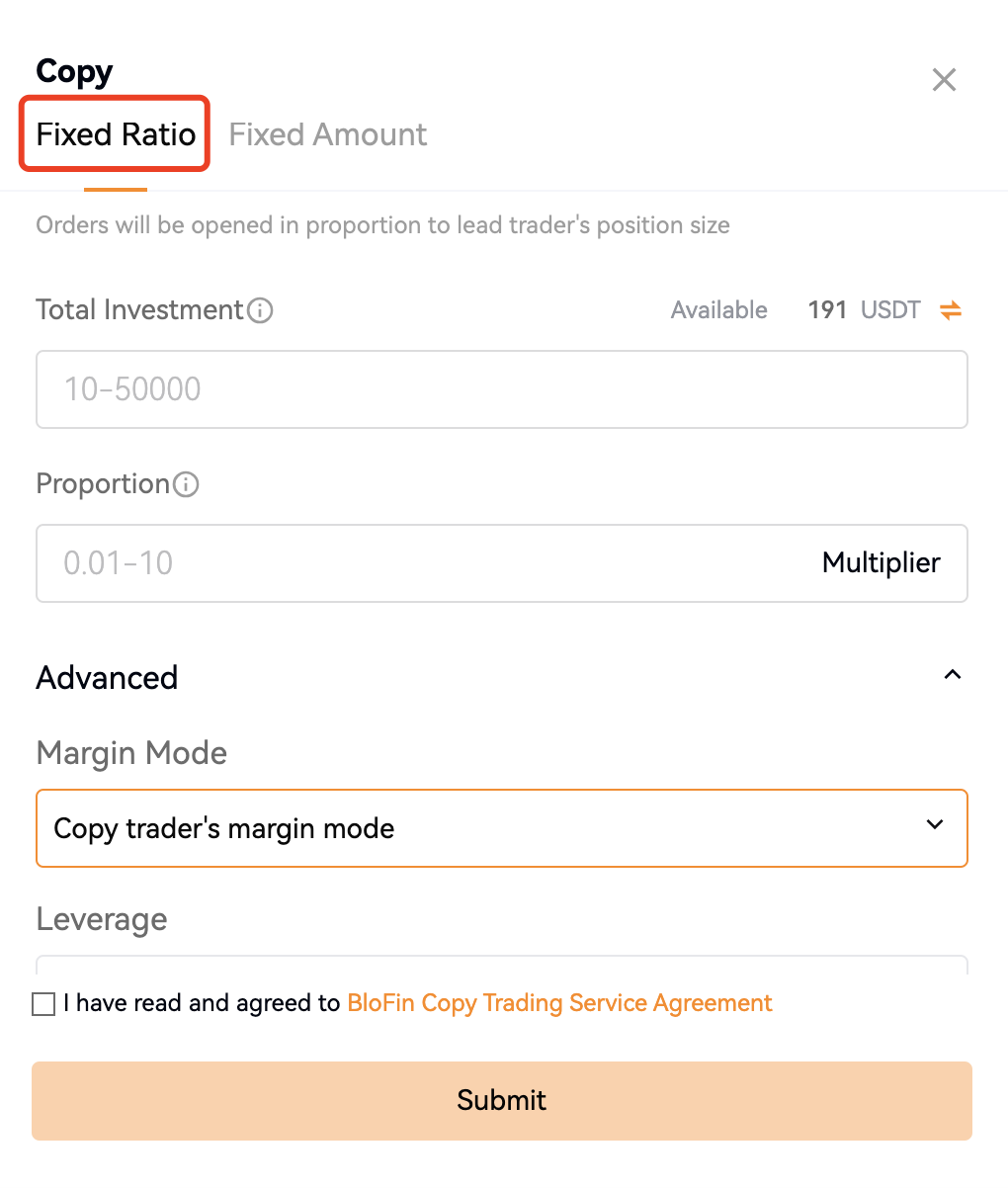Click the Proportion info icon
1008x1188 pixels.
tap(186, 485)
